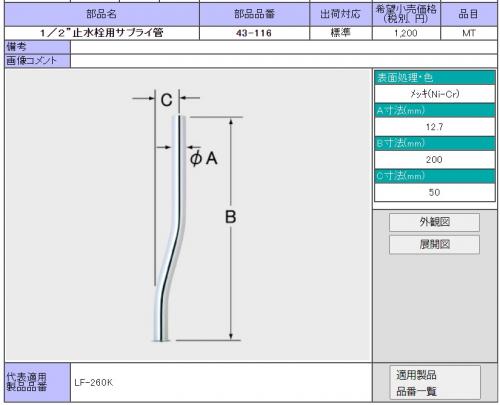
Task: Click the LF-260K product number text
Action: click(x=94, y=382)
